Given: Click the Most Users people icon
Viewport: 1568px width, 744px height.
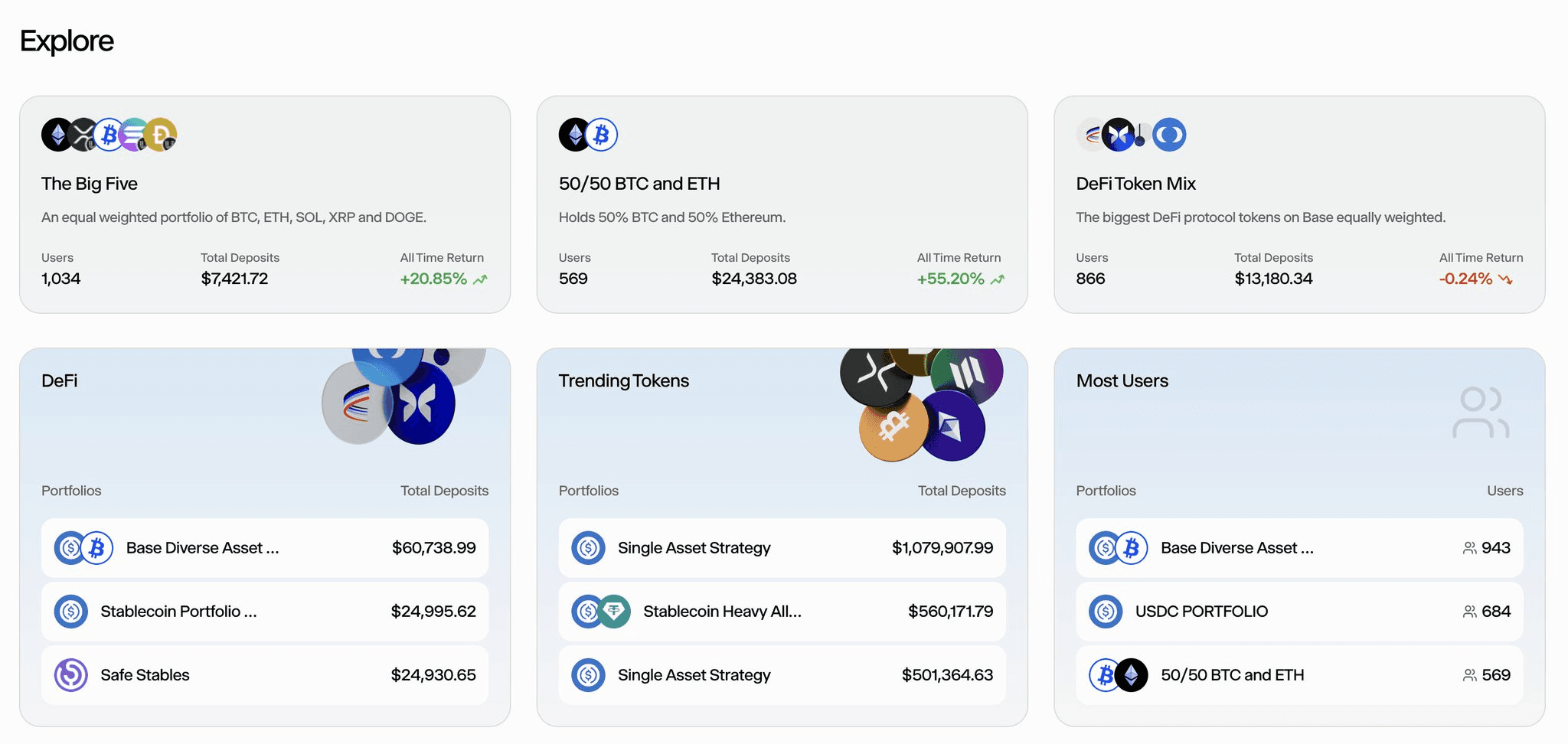Looking at the screenshot, I should pos(1480,413).
